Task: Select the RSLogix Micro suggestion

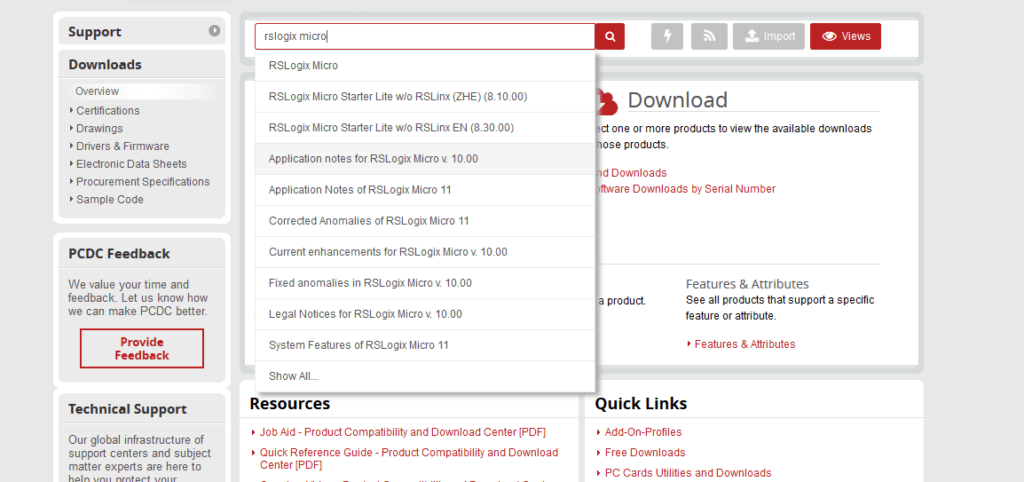Action: 425,66
